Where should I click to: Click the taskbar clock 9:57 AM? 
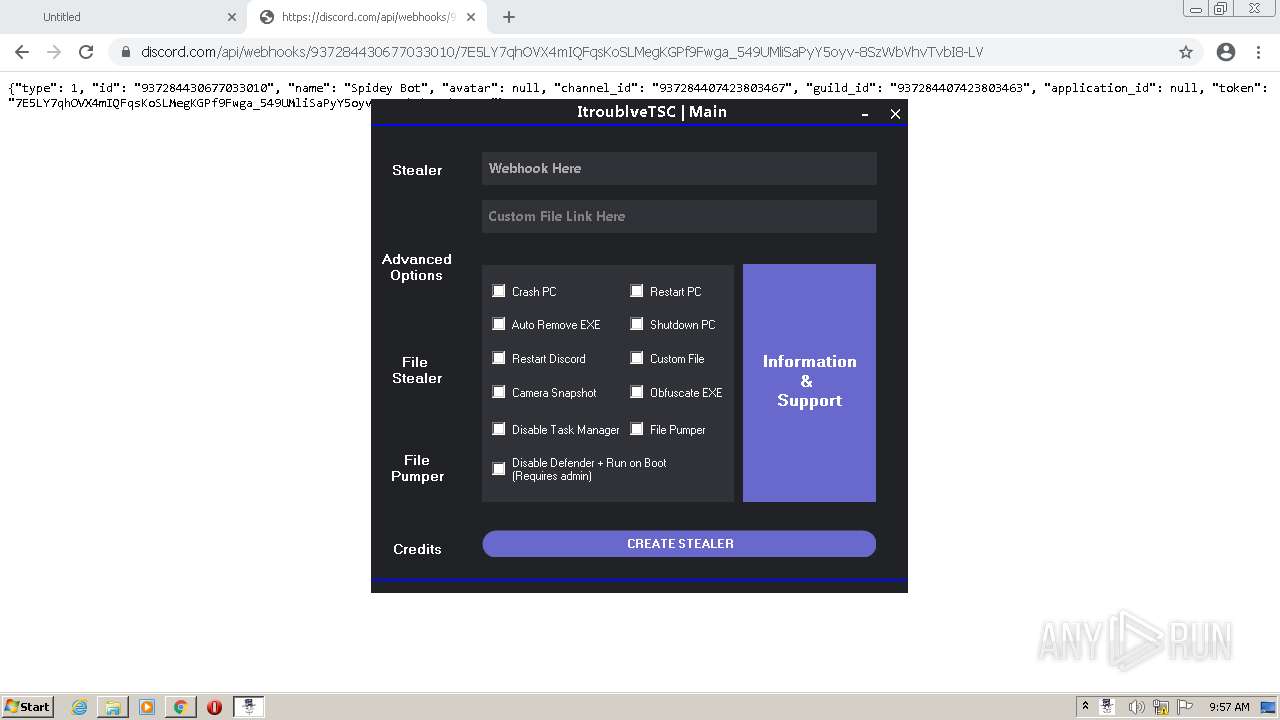coord(1229,707)
